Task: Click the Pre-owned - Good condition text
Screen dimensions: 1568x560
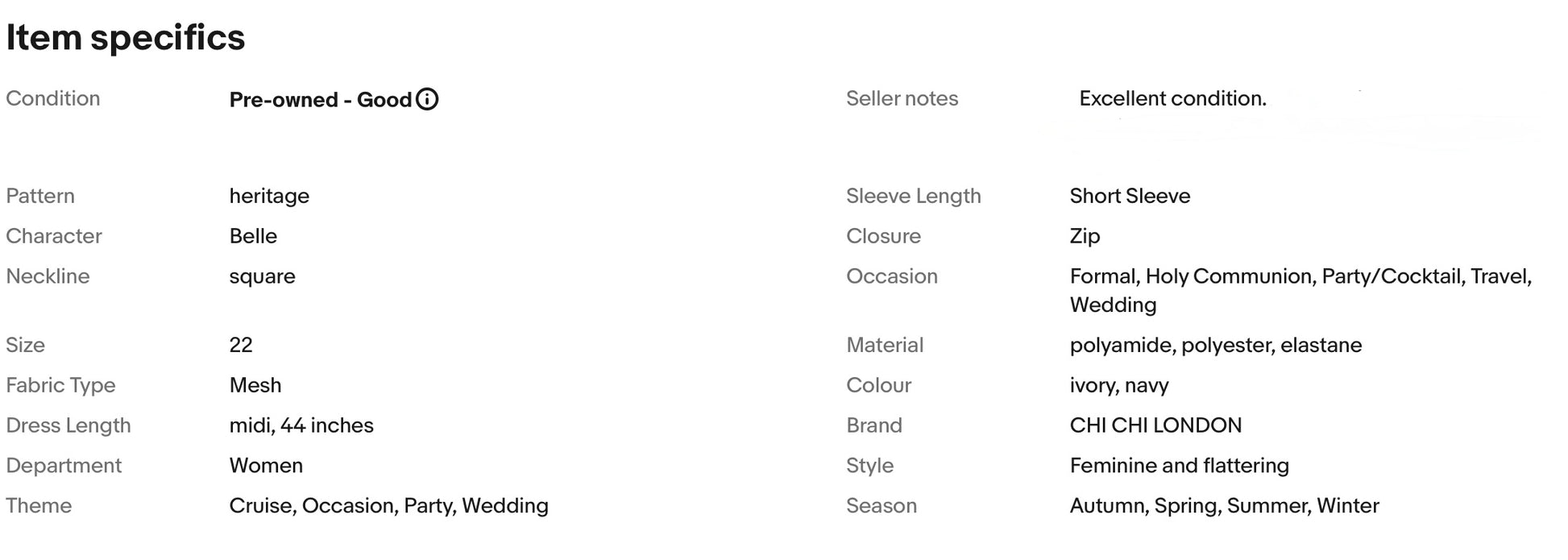Action: [321, 99]
